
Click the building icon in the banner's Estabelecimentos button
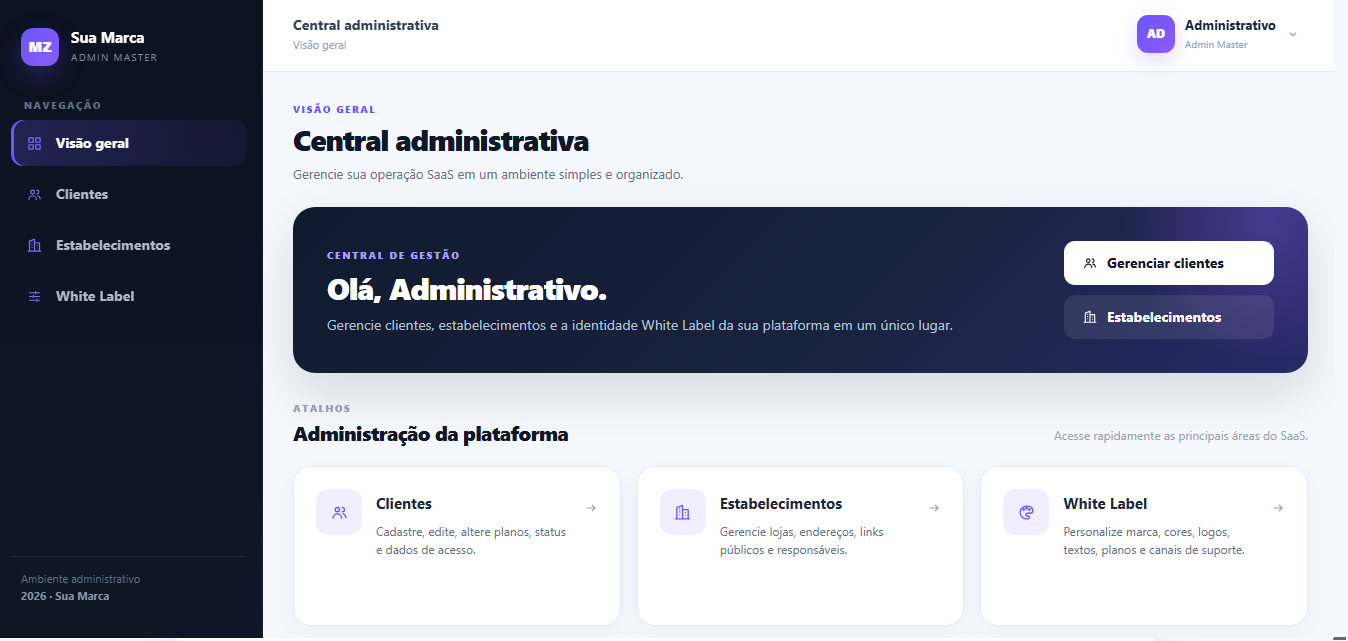click(x=1090, y=317)
